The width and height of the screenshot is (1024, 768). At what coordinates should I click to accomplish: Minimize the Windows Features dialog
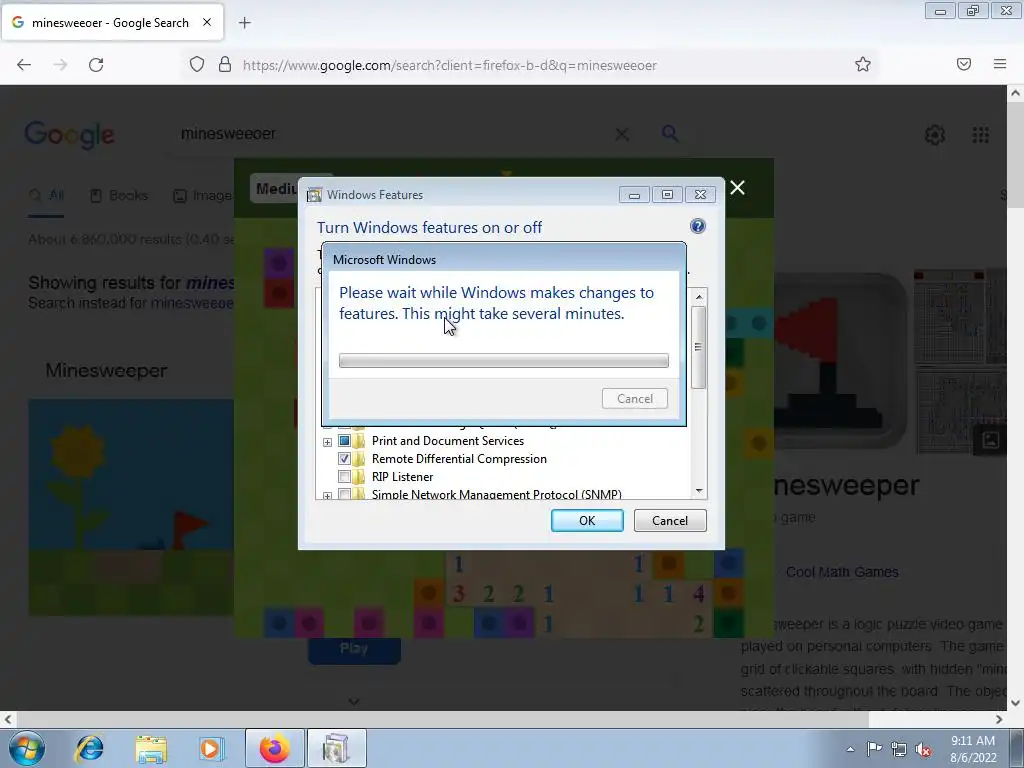[x=633, y=195]
